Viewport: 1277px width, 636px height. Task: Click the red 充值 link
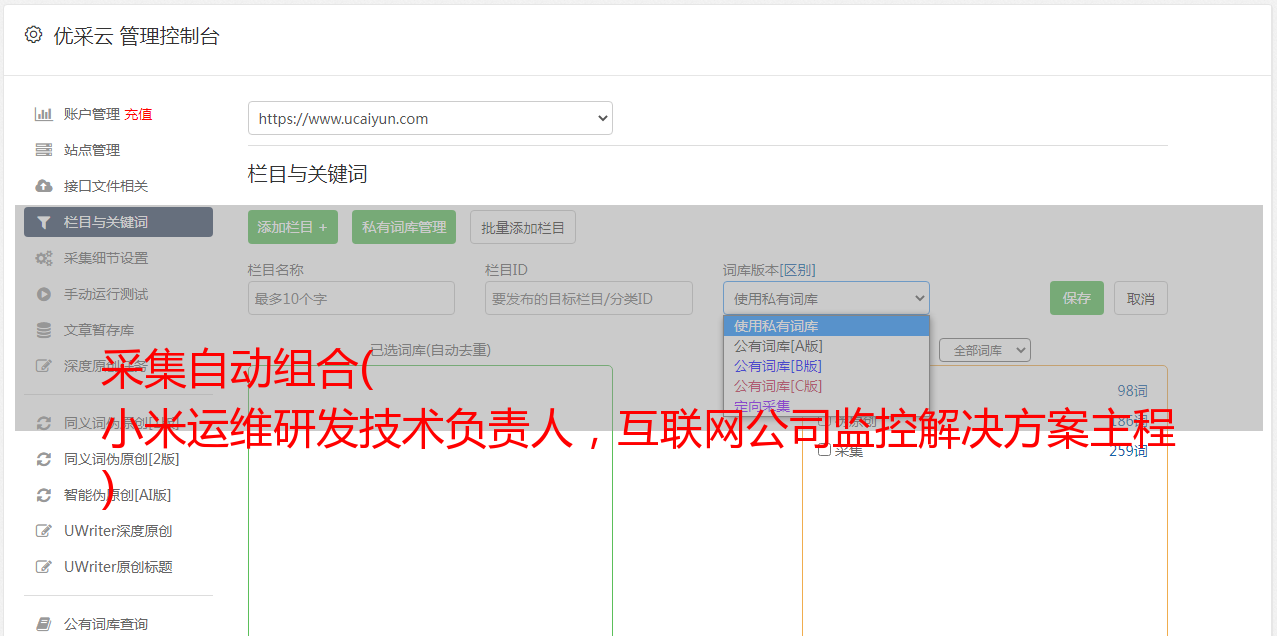click(138, 114)
